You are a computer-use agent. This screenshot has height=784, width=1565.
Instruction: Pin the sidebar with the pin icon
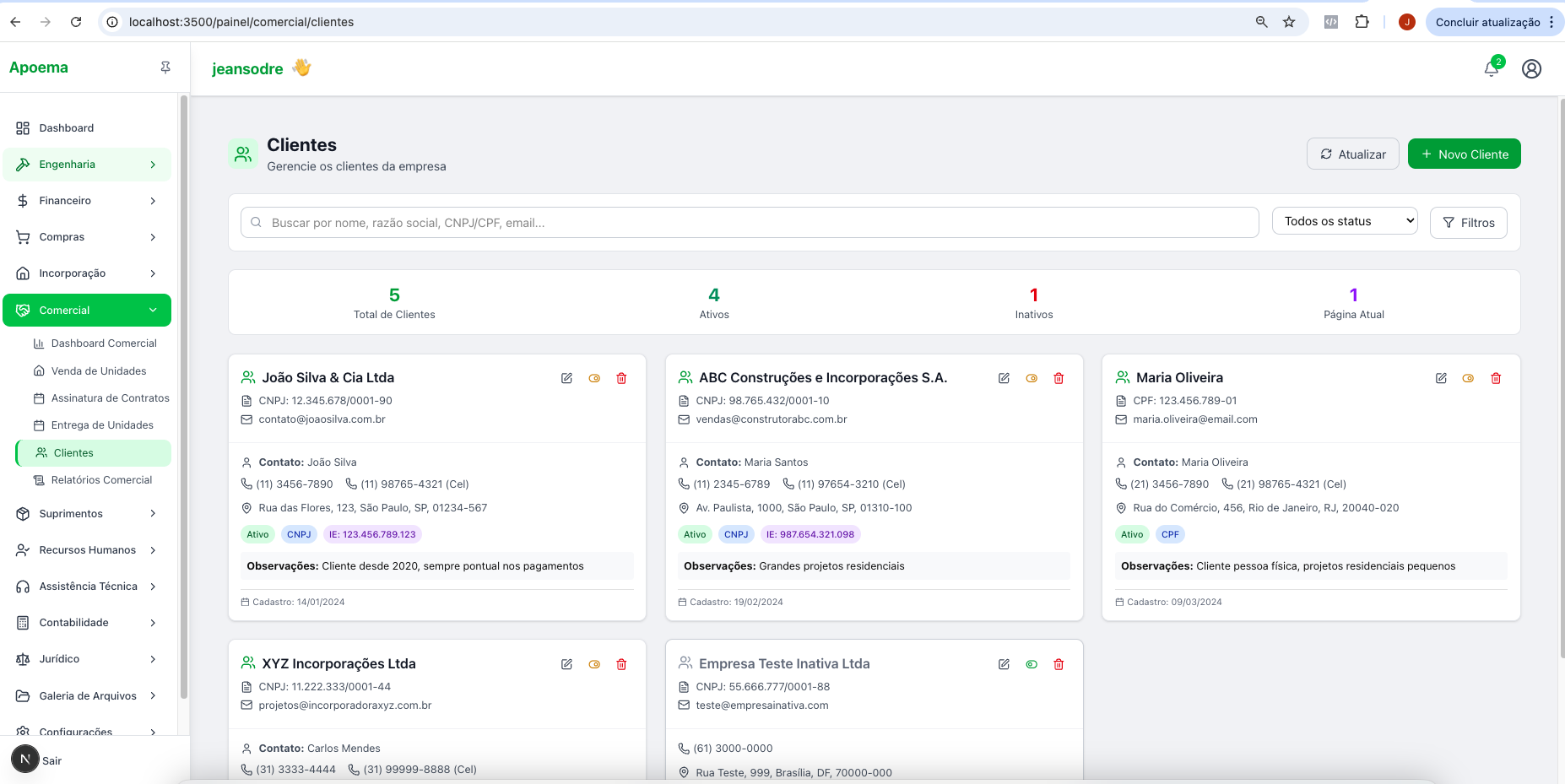pyautogui.click(x=165, y=68)
